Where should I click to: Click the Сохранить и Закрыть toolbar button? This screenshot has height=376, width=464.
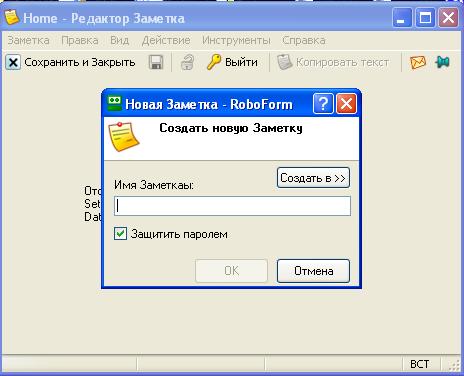pos(70,62)
